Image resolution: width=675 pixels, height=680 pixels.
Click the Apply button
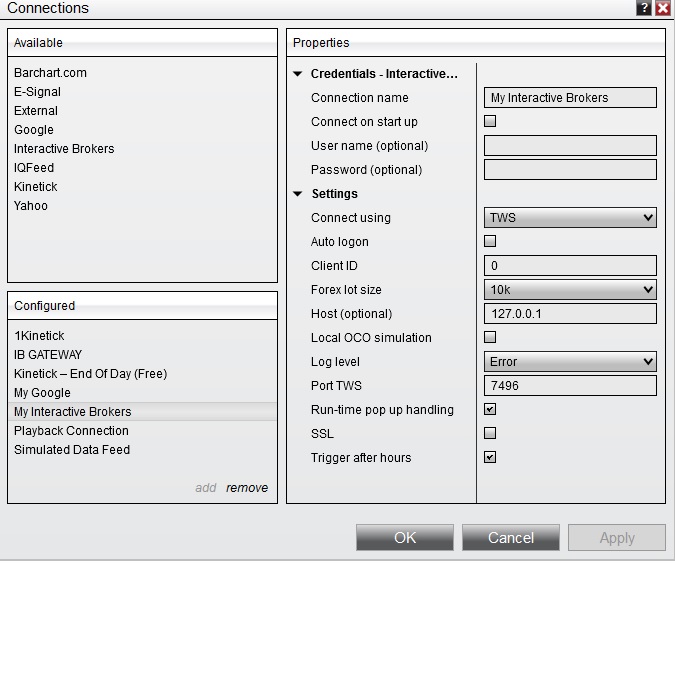pyautogui.click(x=617, y=538)
